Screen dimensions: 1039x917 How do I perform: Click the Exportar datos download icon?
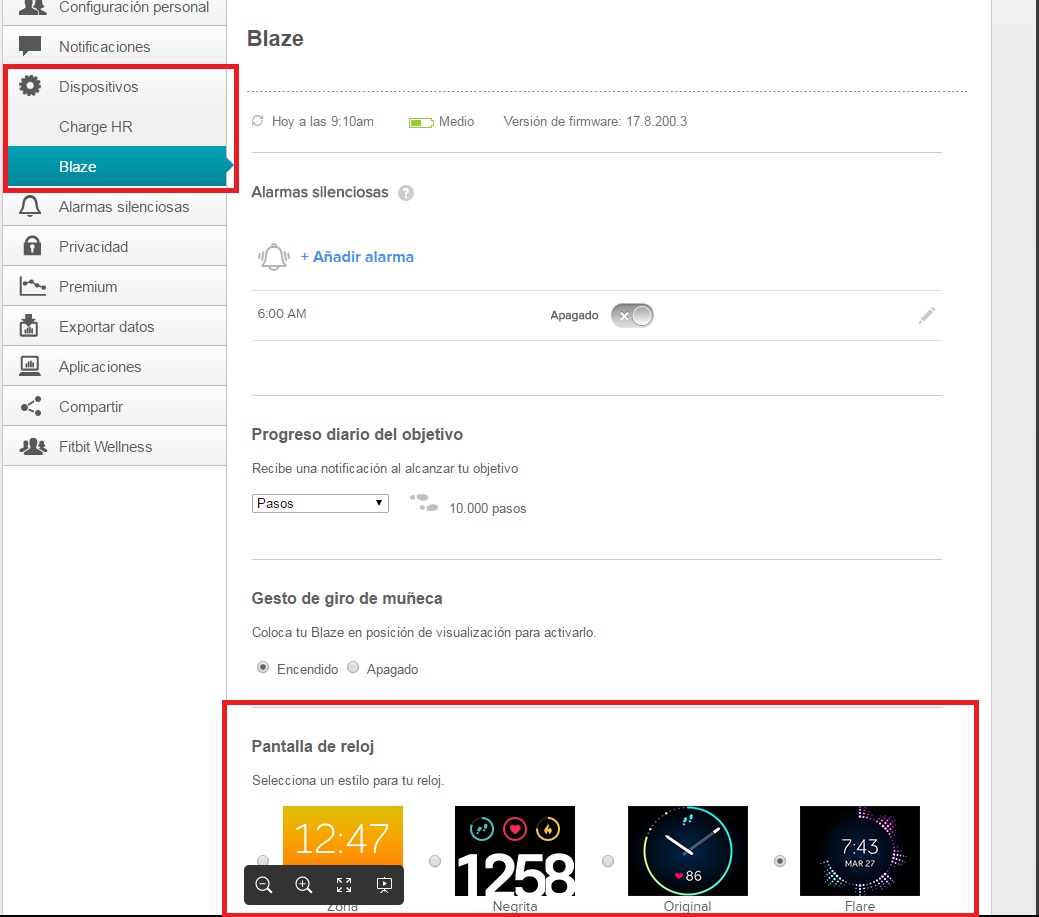click(x=28, y=325)
